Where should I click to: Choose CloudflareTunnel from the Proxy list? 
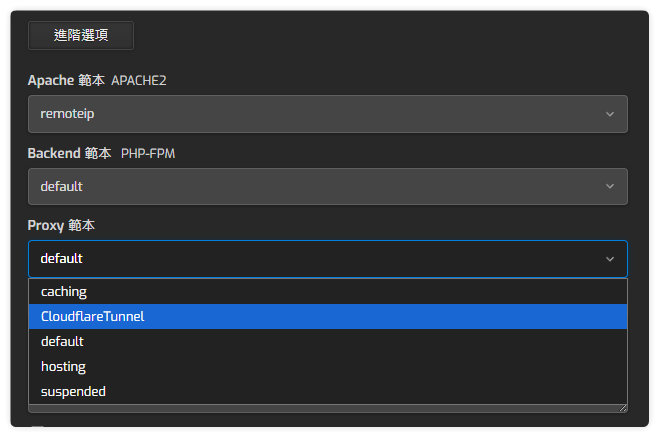click(93, 317)
